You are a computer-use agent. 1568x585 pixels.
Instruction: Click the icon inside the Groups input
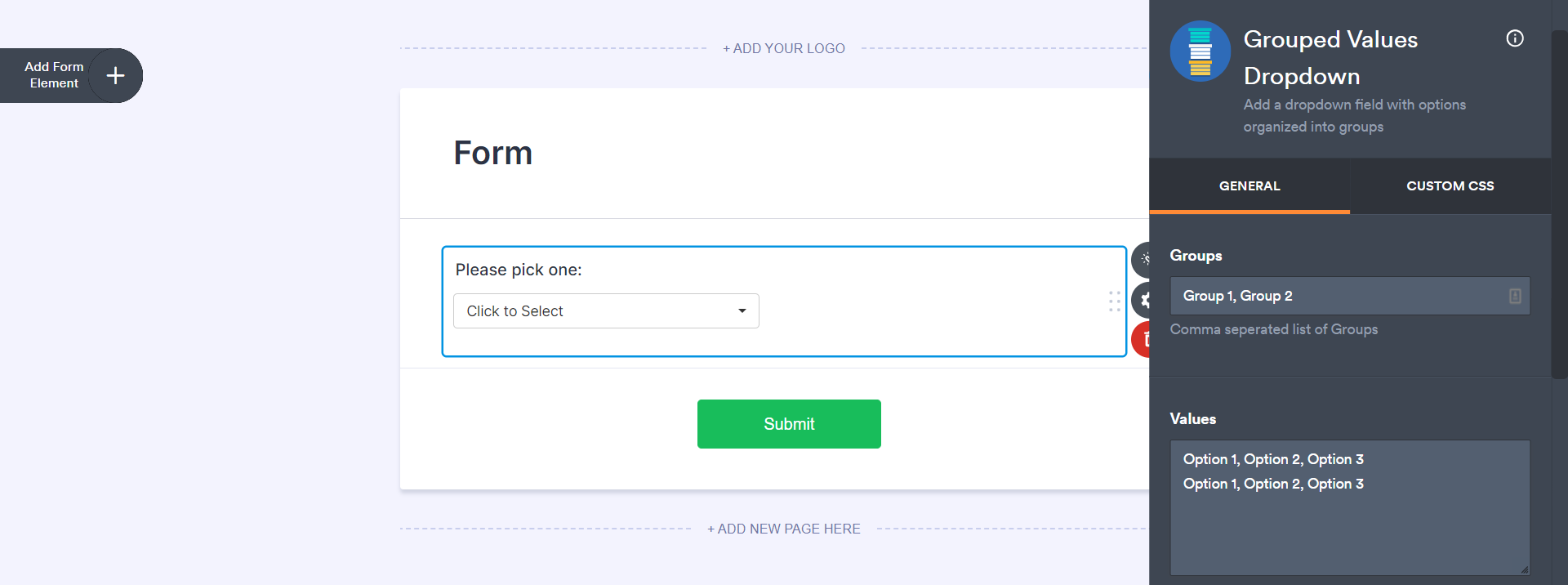pyautogui.click(x=1515, y=296)
